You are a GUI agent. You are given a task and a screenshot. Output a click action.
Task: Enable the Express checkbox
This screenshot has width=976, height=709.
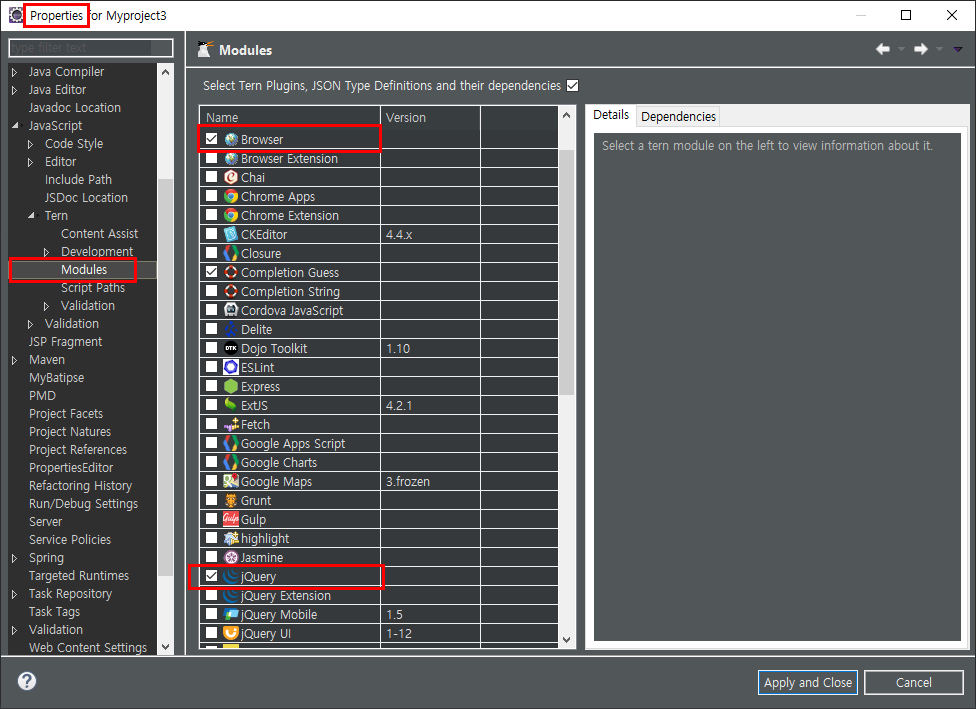212,386
